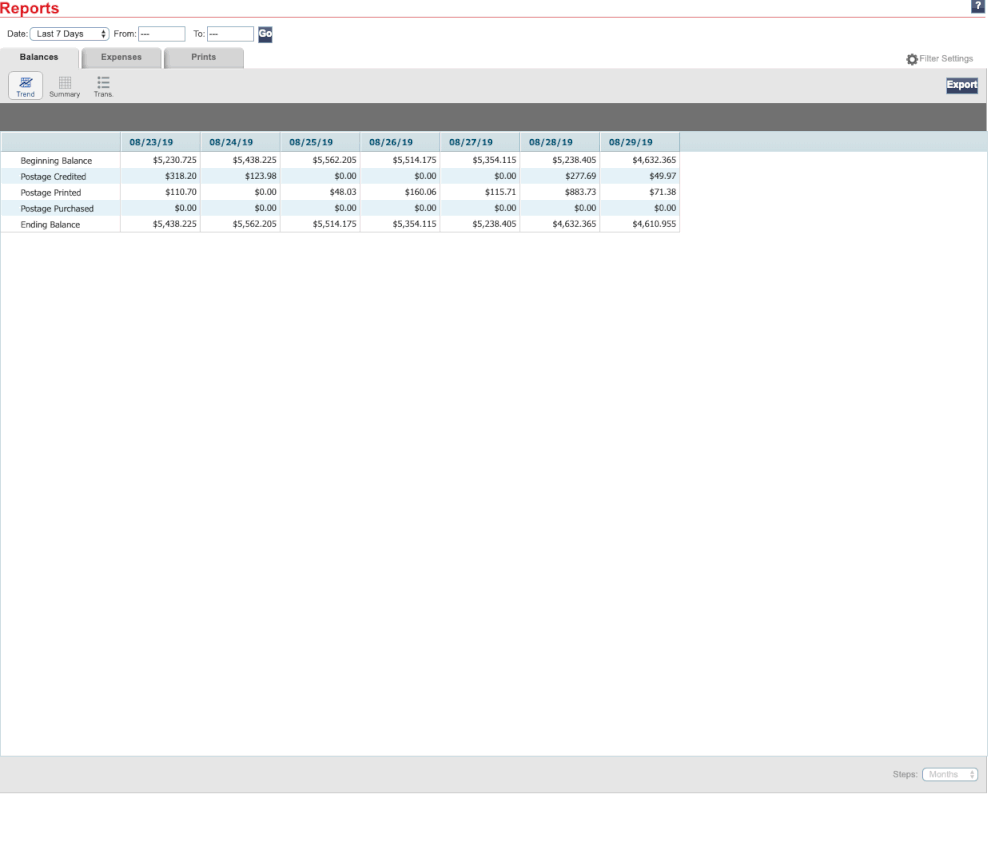Open the Prints tab
999x842 pixels.
click(x=203, y=57)
